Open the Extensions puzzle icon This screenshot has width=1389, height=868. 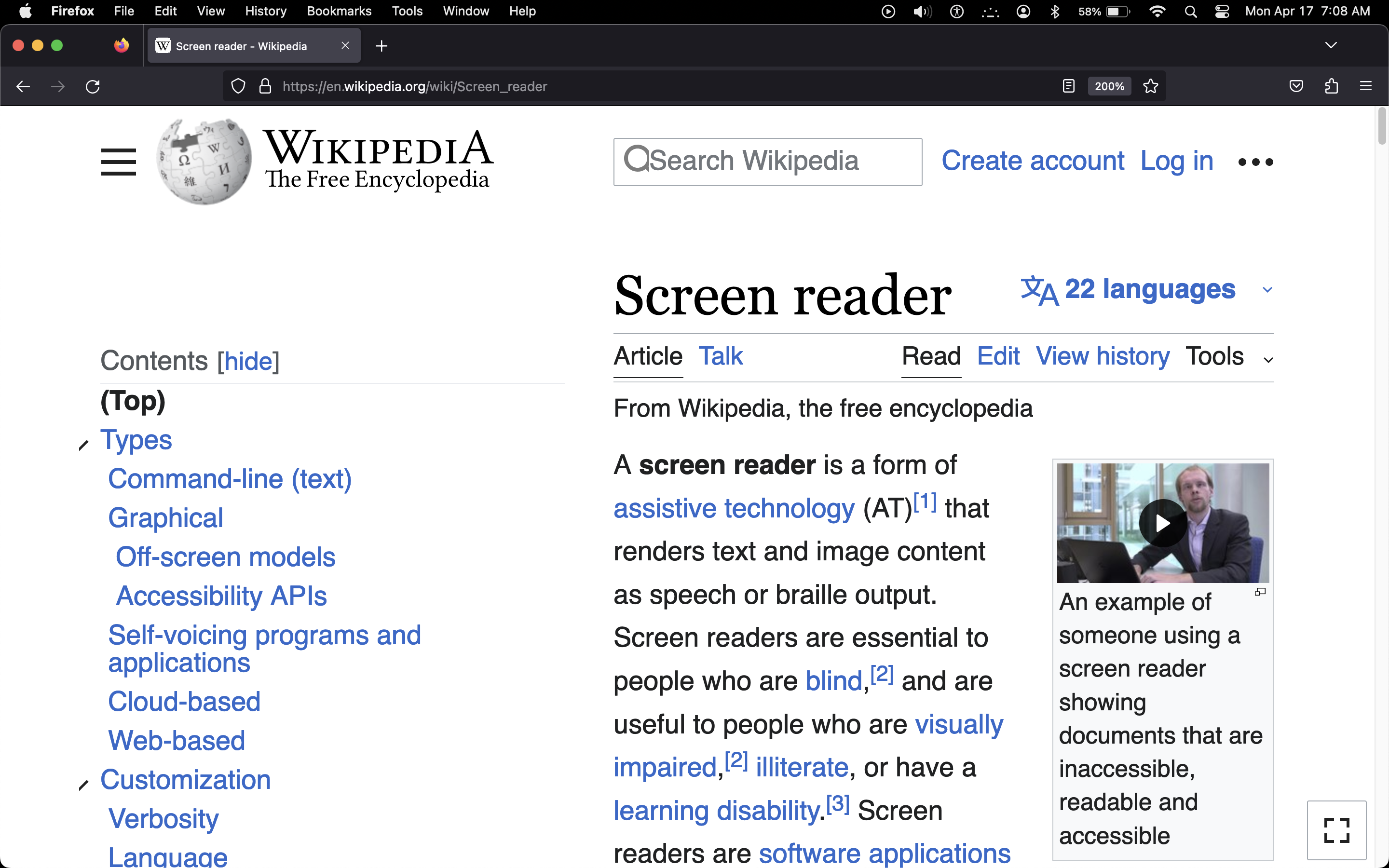click(1331, 87)
